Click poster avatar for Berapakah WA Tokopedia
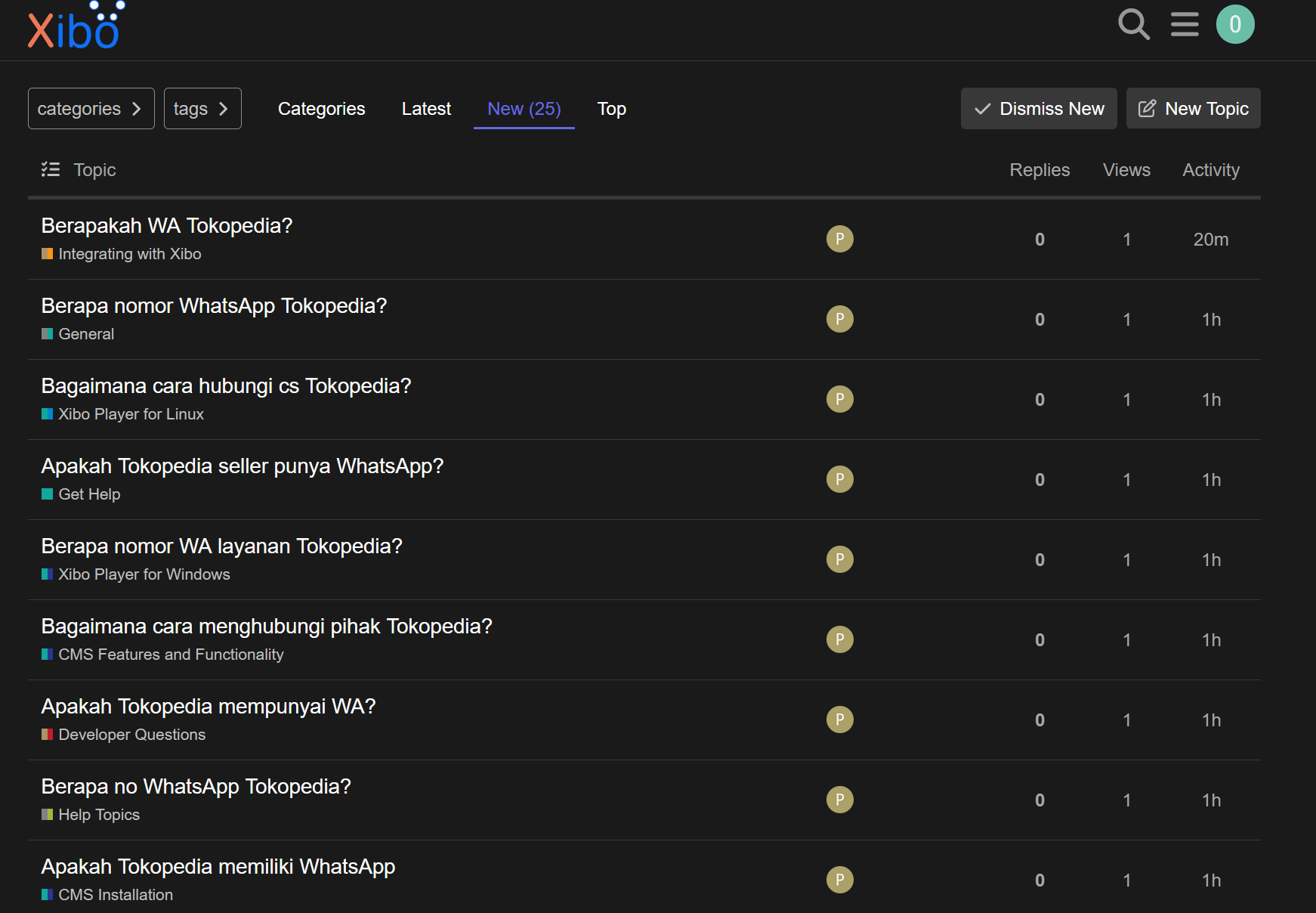Viewport: 1316px width, 913px height. [x=839, y=240]
